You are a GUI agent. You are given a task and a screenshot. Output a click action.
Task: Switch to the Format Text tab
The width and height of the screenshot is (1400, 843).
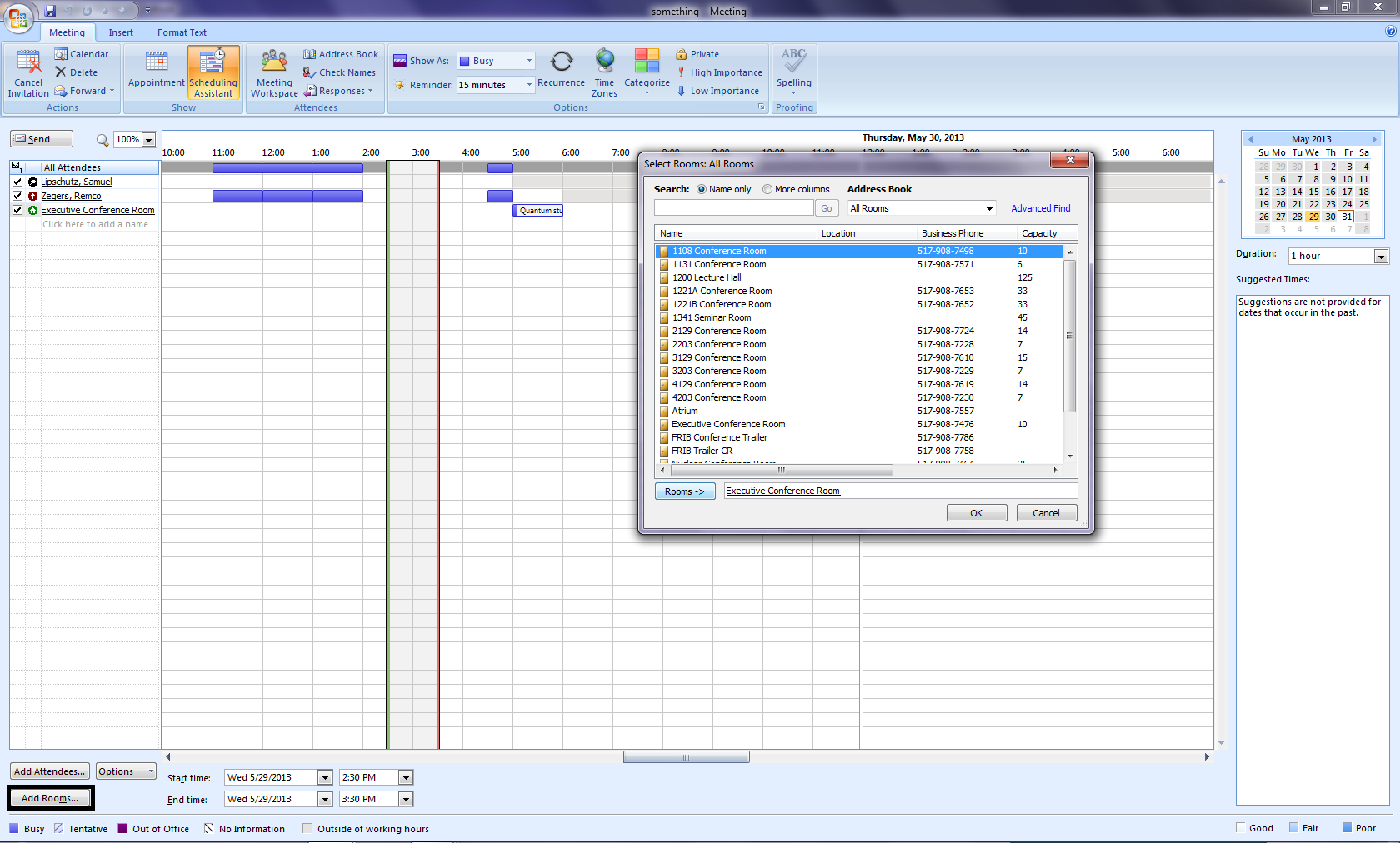pos(182,32)
